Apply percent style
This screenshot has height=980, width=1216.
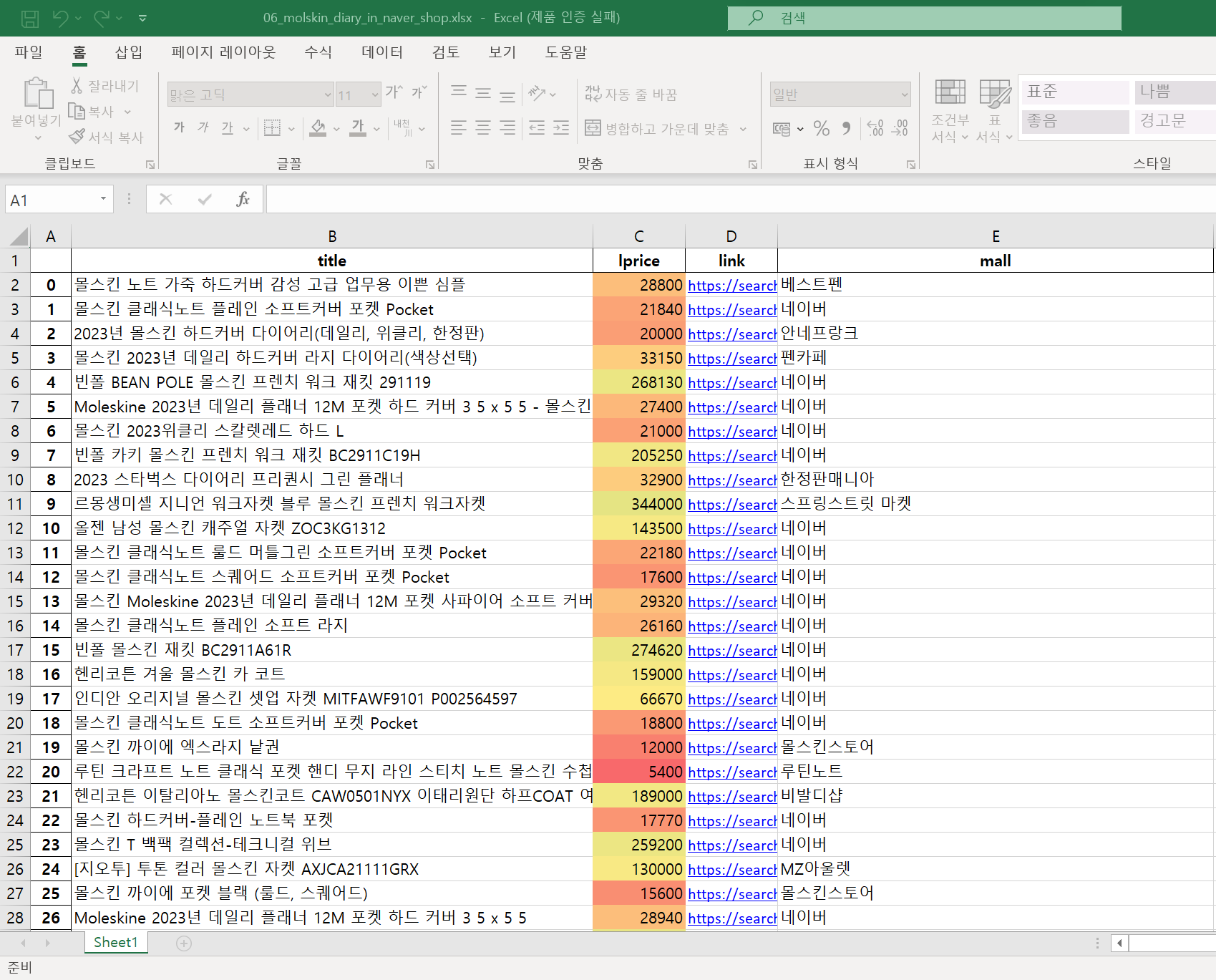[822, 129]
